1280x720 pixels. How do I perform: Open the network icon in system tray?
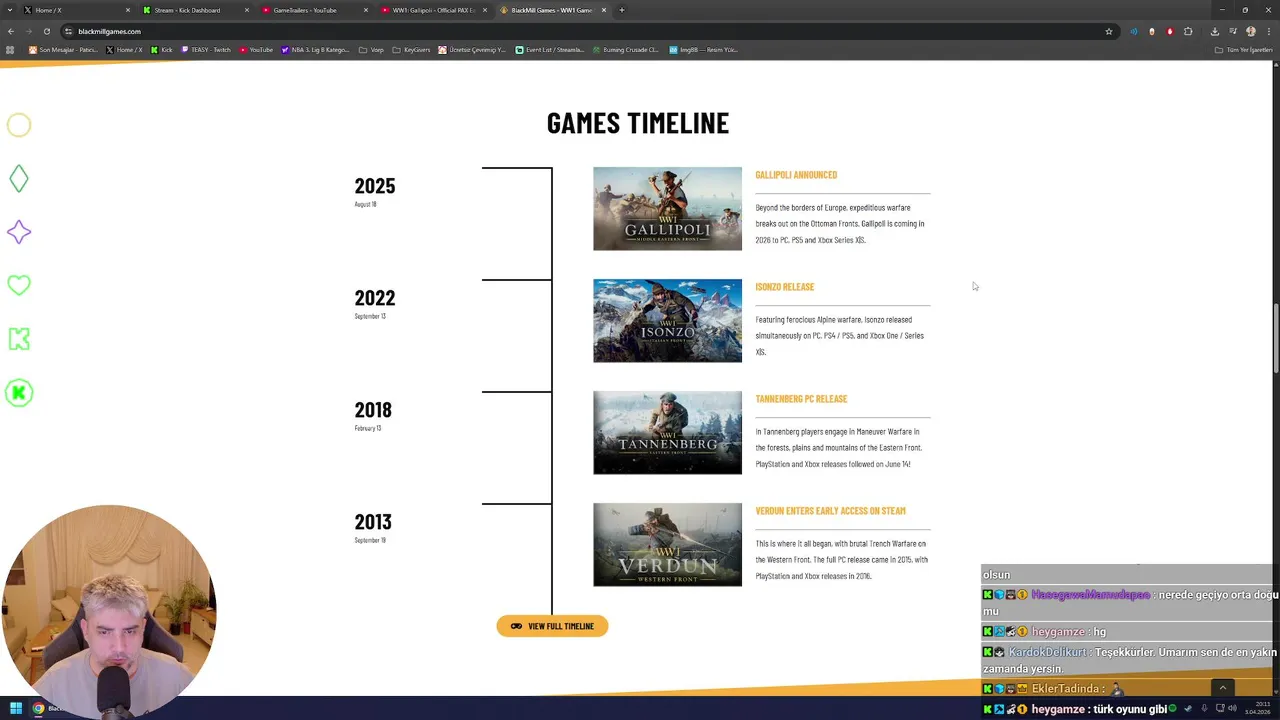(x=1220, y=709)
